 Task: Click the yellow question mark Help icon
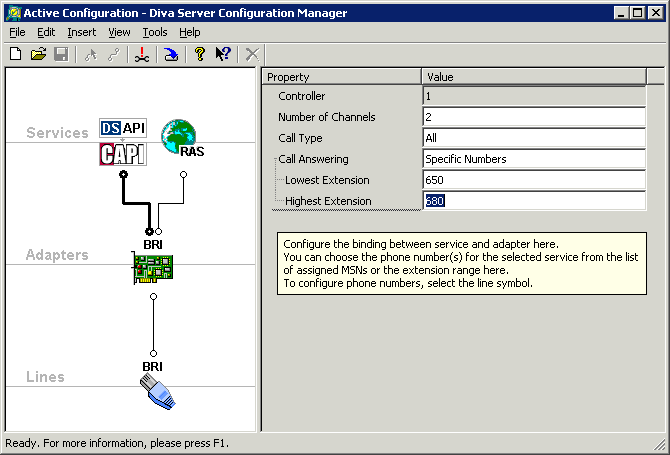(x=200, y=54)
